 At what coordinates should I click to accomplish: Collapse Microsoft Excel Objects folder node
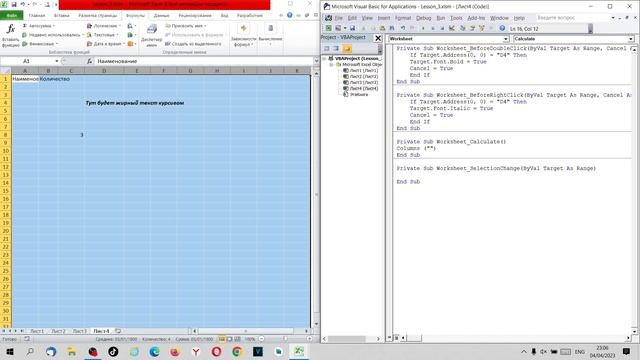pos(332,64)
